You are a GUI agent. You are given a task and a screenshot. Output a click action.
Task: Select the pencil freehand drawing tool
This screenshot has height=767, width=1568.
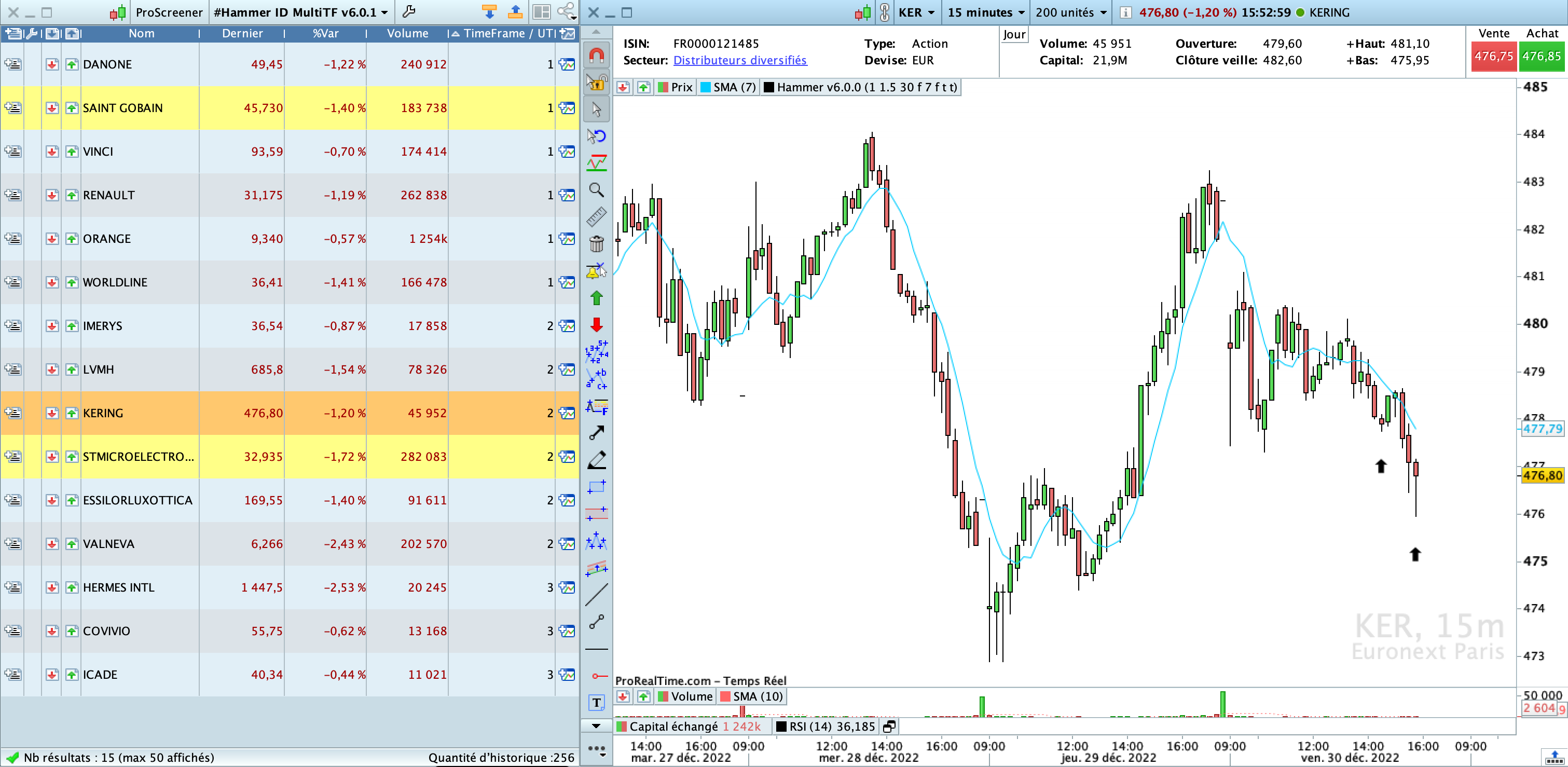coord(597,460)
